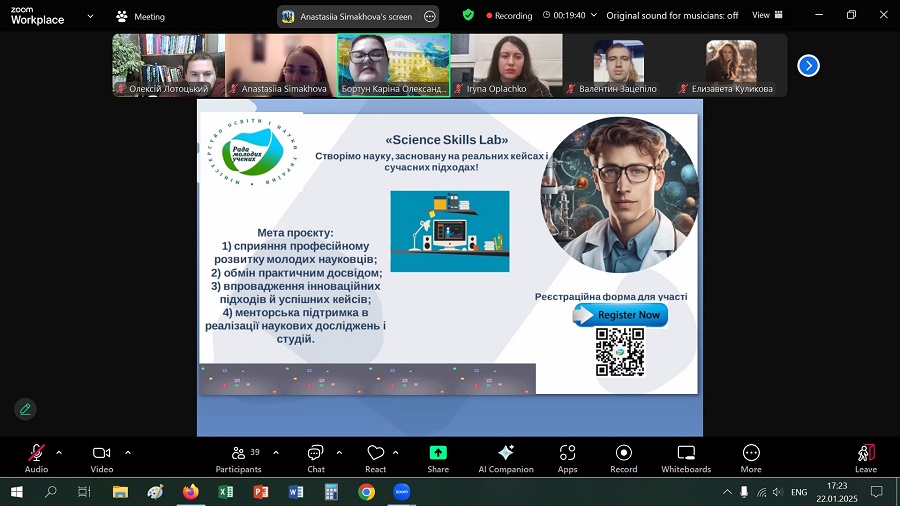Unmute microphone with the Audio button
Image resolution: width=900 pixels, height=506 pixels.
pyautogui.click(x=36, y=456)
